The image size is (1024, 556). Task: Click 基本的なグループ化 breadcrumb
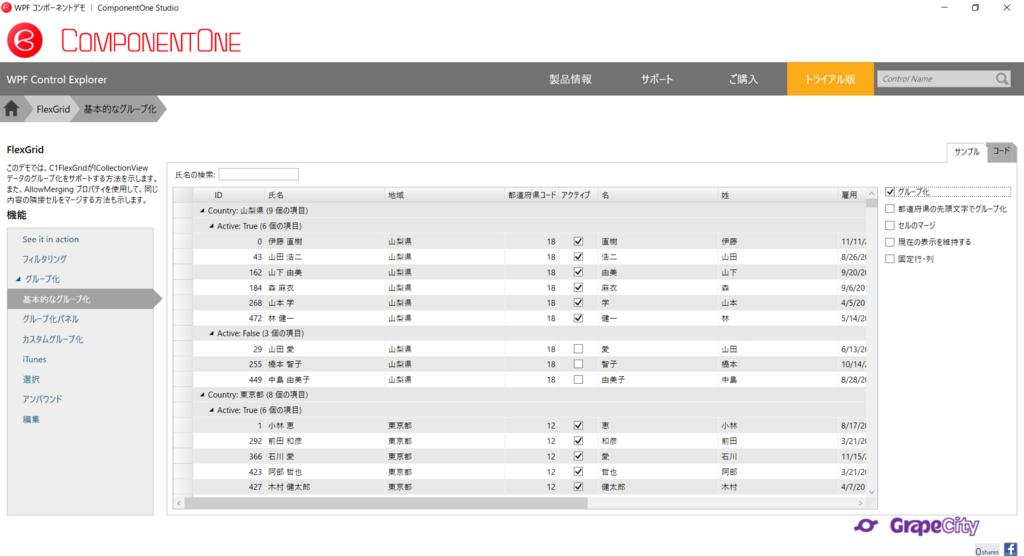120,109
